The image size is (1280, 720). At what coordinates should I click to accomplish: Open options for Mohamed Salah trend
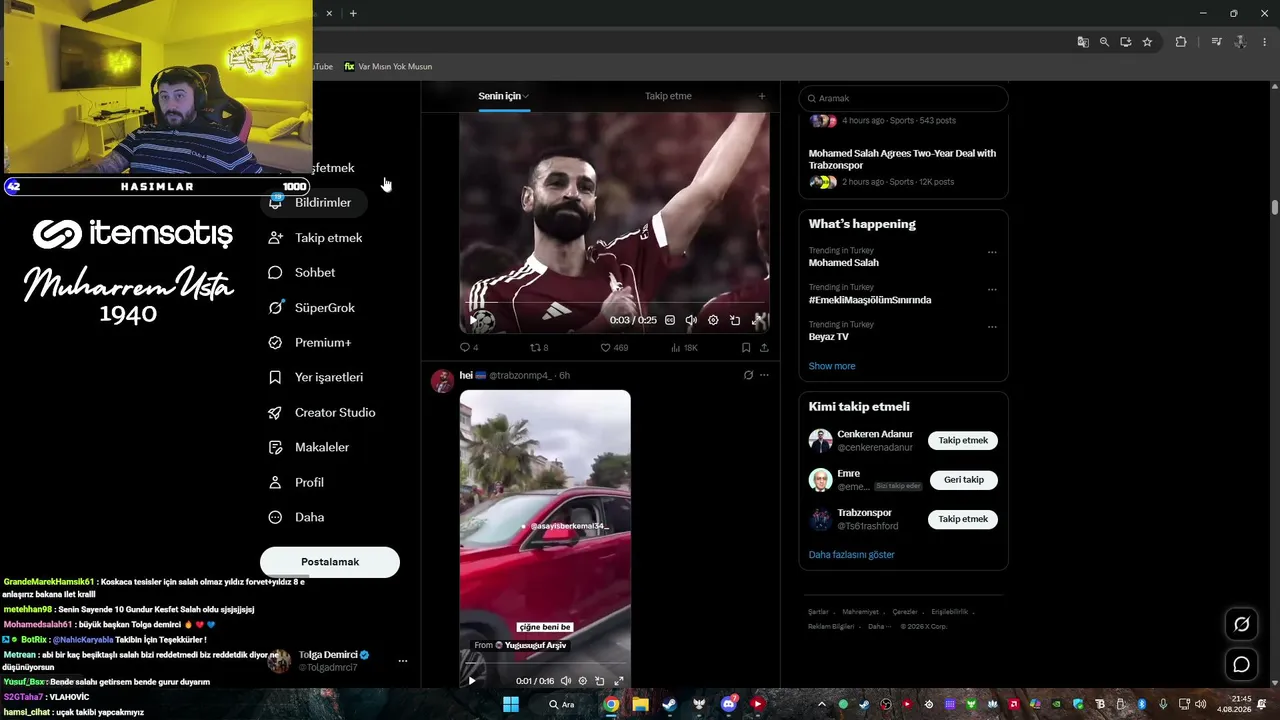(992, 252)
